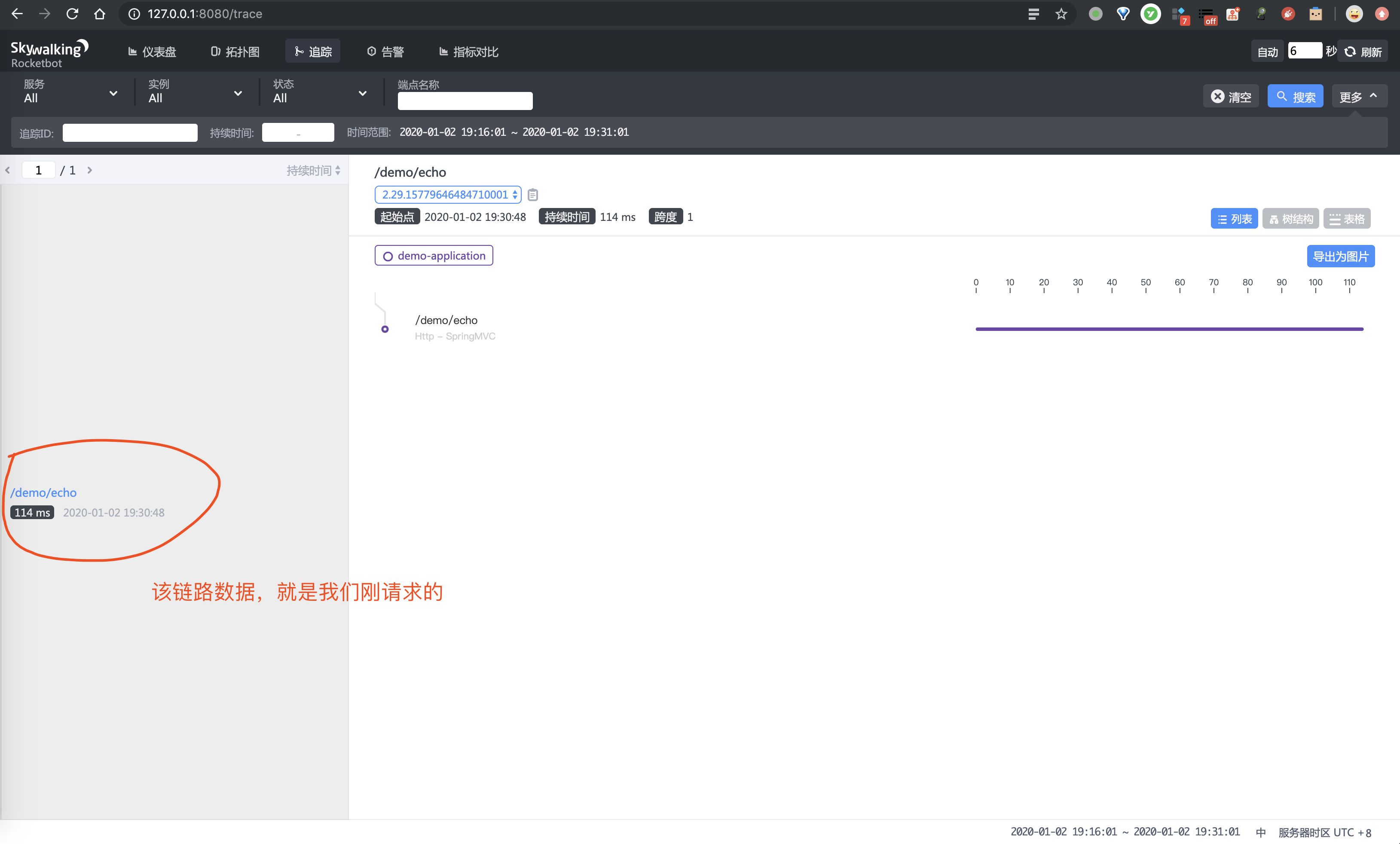Click the 导出为图片 export button
Image resolution: width=1400 pixels, height=844 pixels.
pos(1341,256)
